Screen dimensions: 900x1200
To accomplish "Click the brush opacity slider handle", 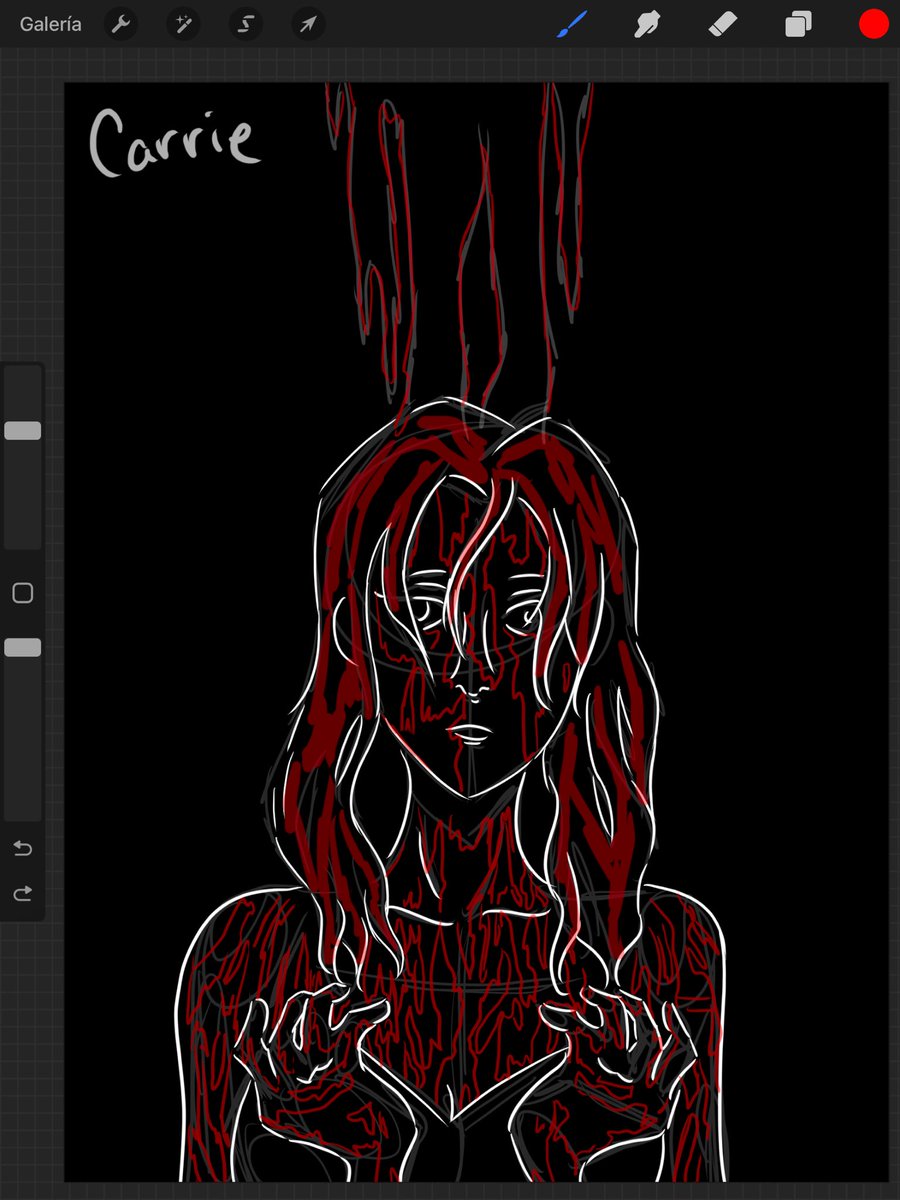I will coord(22,648).
